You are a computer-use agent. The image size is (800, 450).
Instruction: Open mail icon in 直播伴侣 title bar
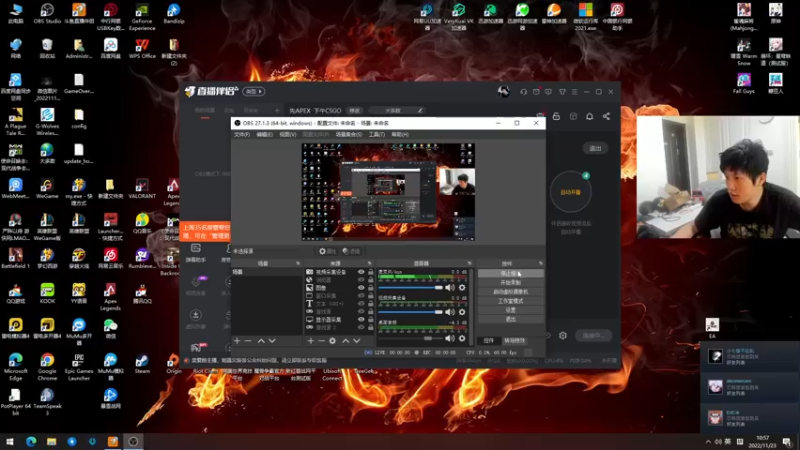(536, 92)
